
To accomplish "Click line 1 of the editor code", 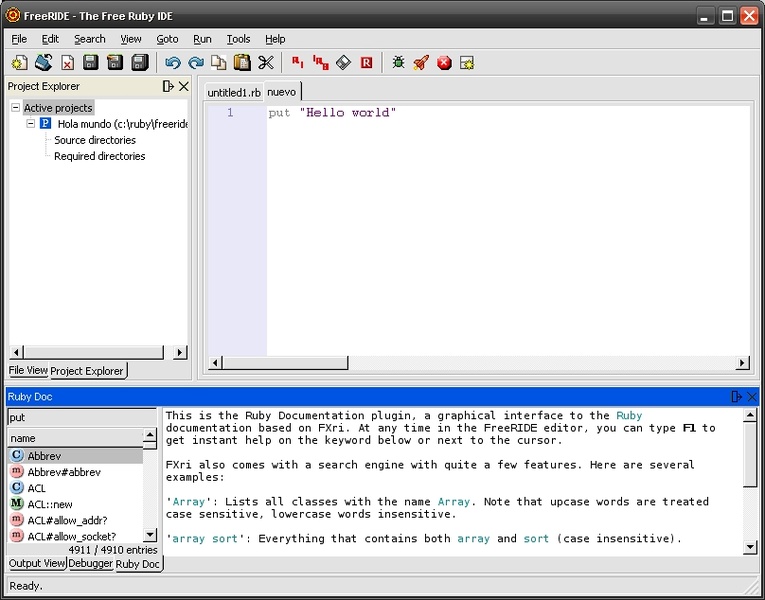I will point(332,113).
